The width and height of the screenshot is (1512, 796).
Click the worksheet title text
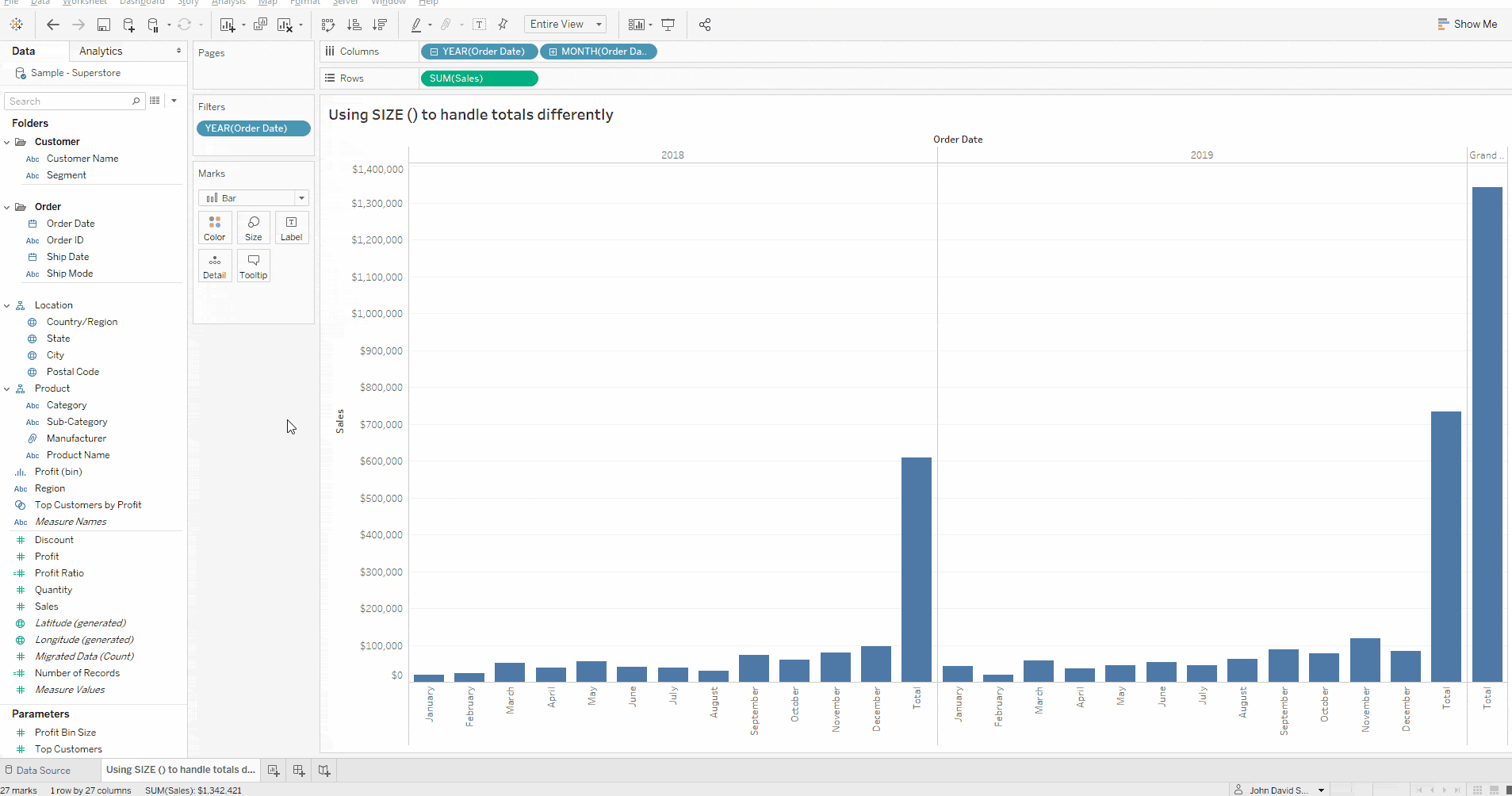tap(471, 115)
